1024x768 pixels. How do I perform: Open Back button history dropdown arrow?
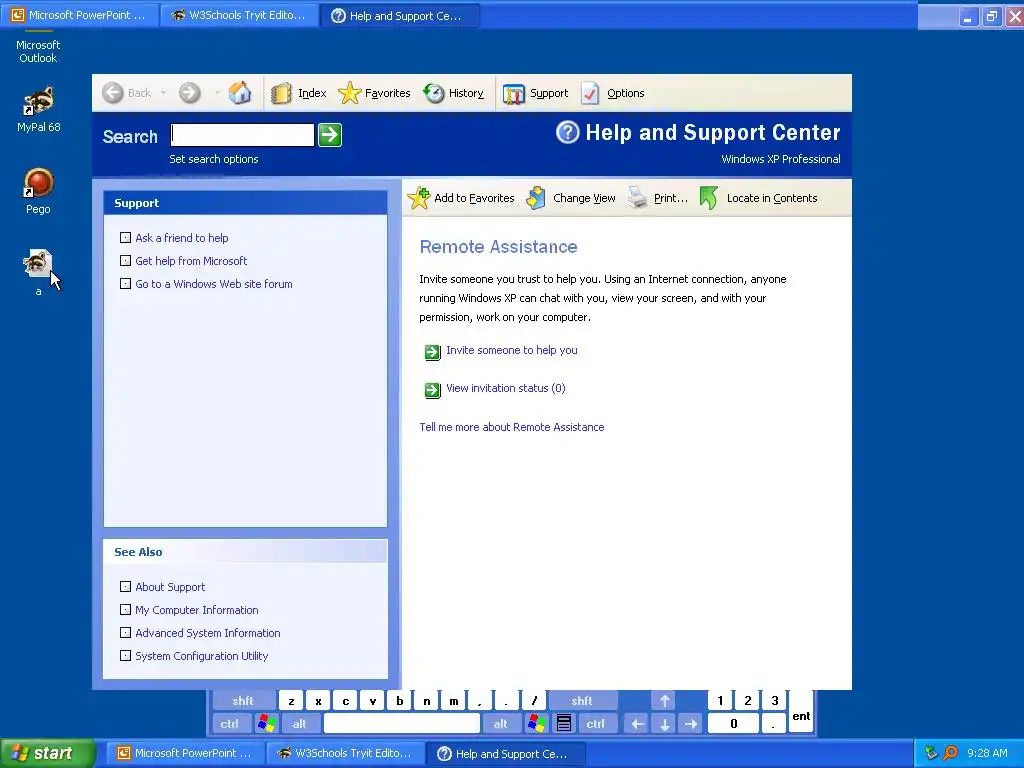tap(163, 93)
